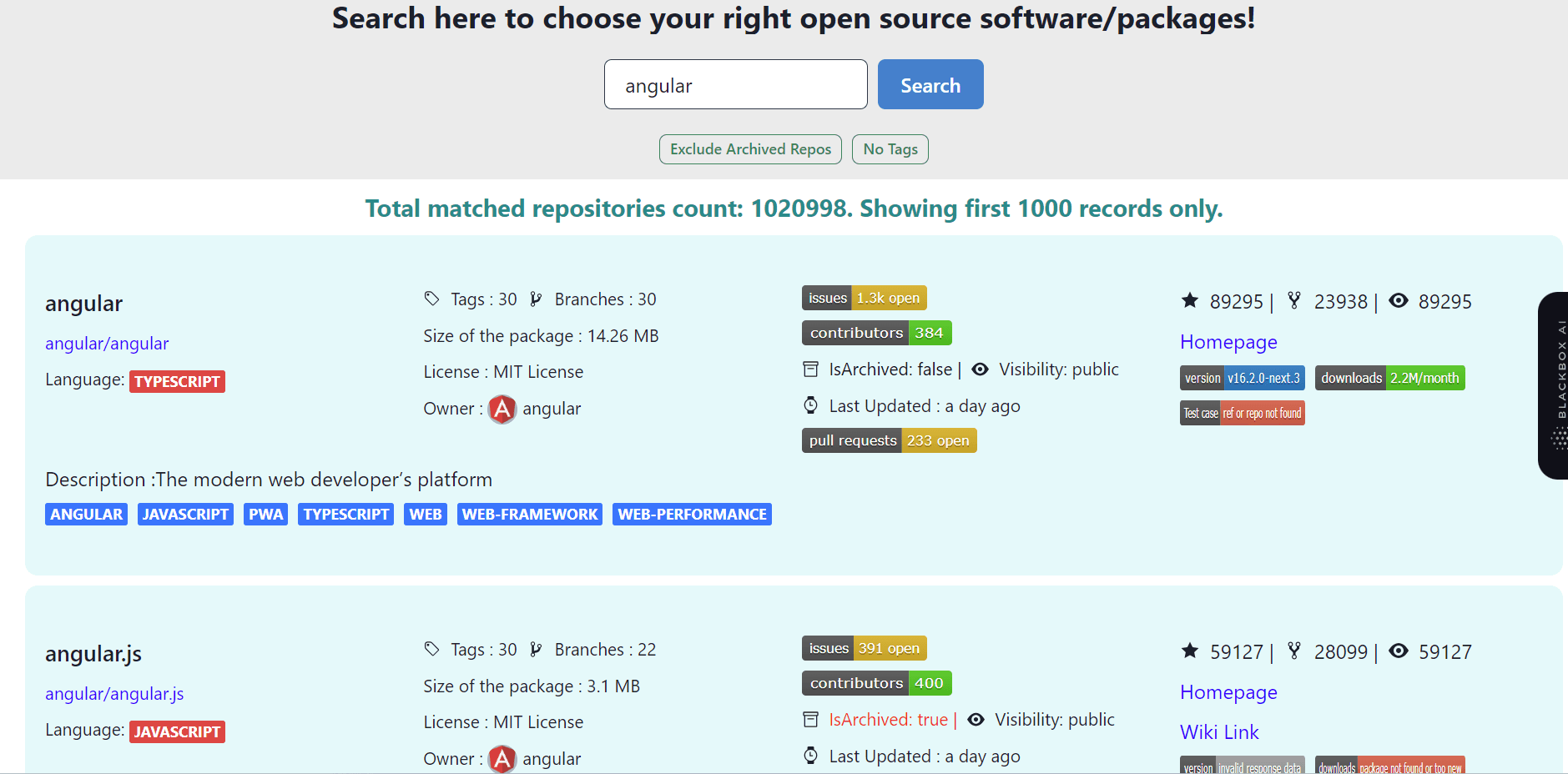Select the WEB-PERFORMANCE topic tag

[x=692, y=515]
